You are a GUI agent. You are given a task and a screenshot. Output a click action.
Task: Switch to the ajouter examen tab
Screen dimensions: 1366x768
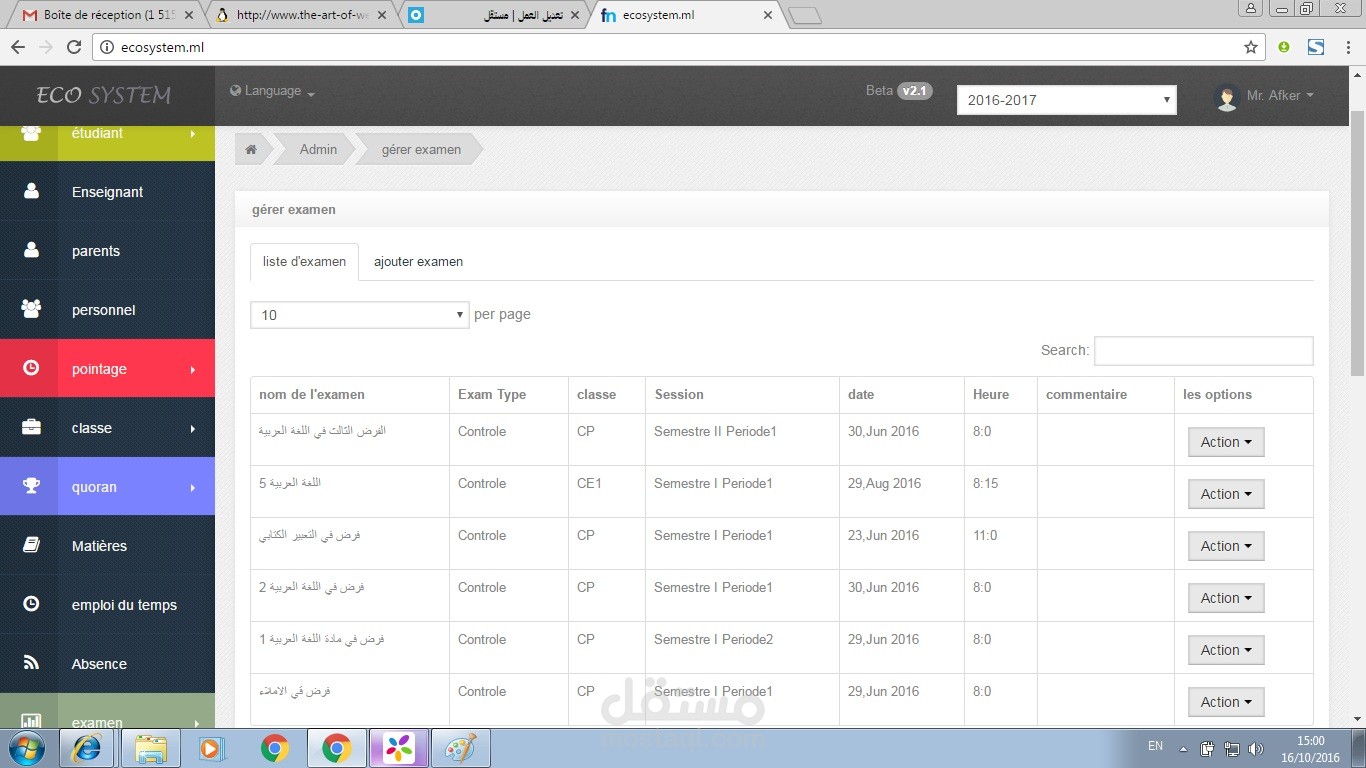coord(418,262)
